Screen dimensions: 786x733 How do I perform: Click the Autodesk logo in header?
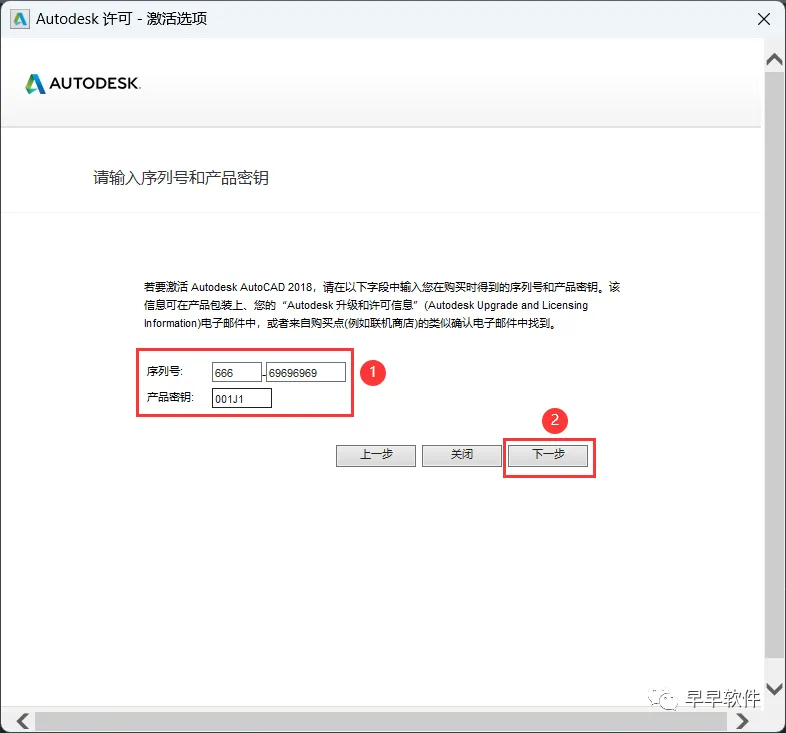(x=83, y=83)
